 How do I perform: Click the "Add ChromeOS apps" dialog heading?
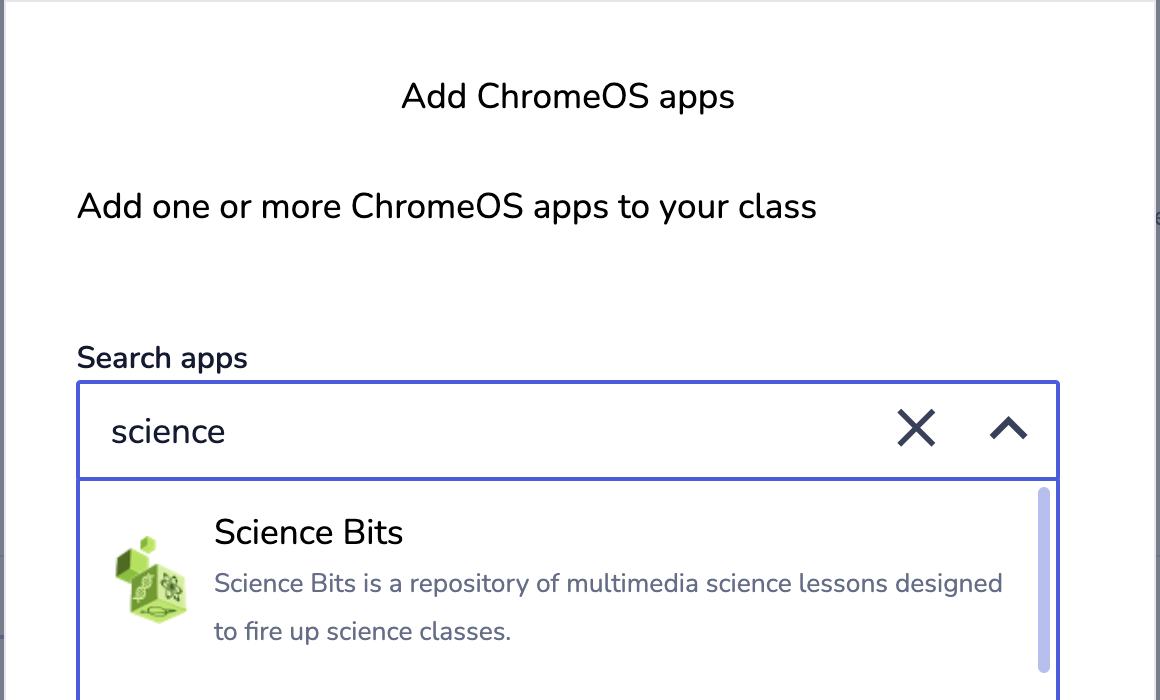[568, 97]
